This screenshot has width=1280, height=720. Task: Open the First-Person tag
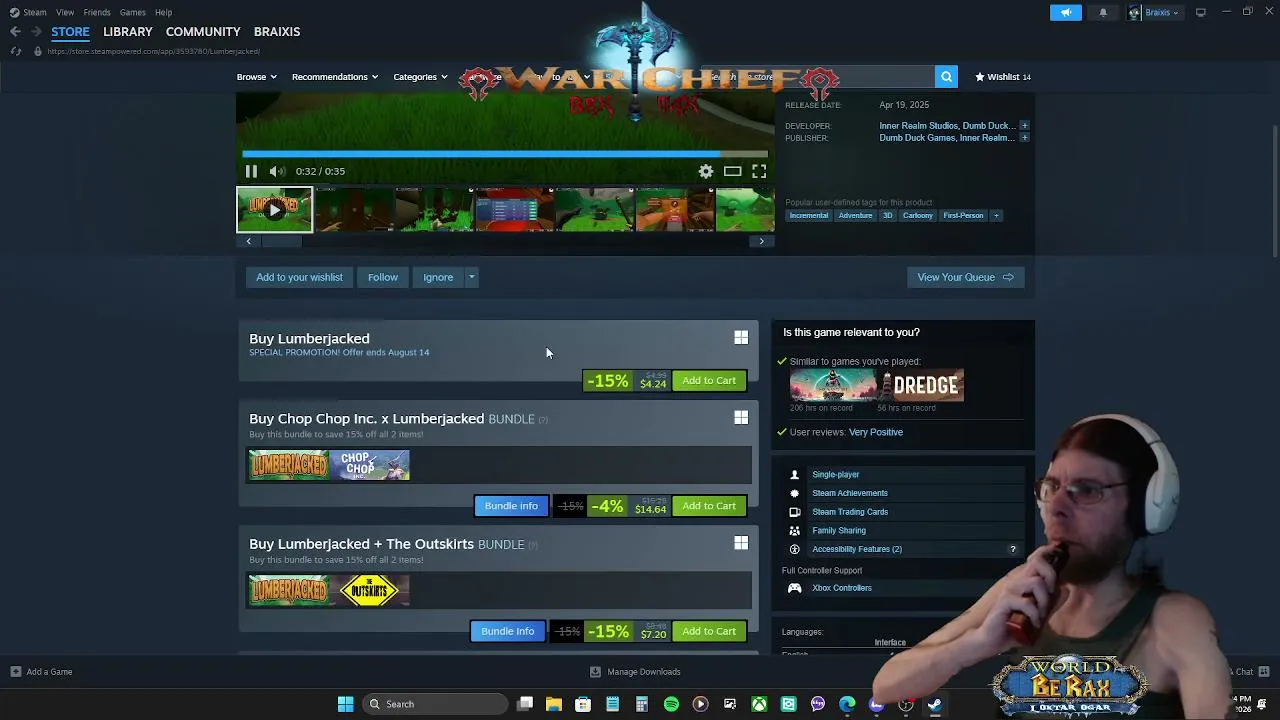pyautogui.click(x=963, y=215)
